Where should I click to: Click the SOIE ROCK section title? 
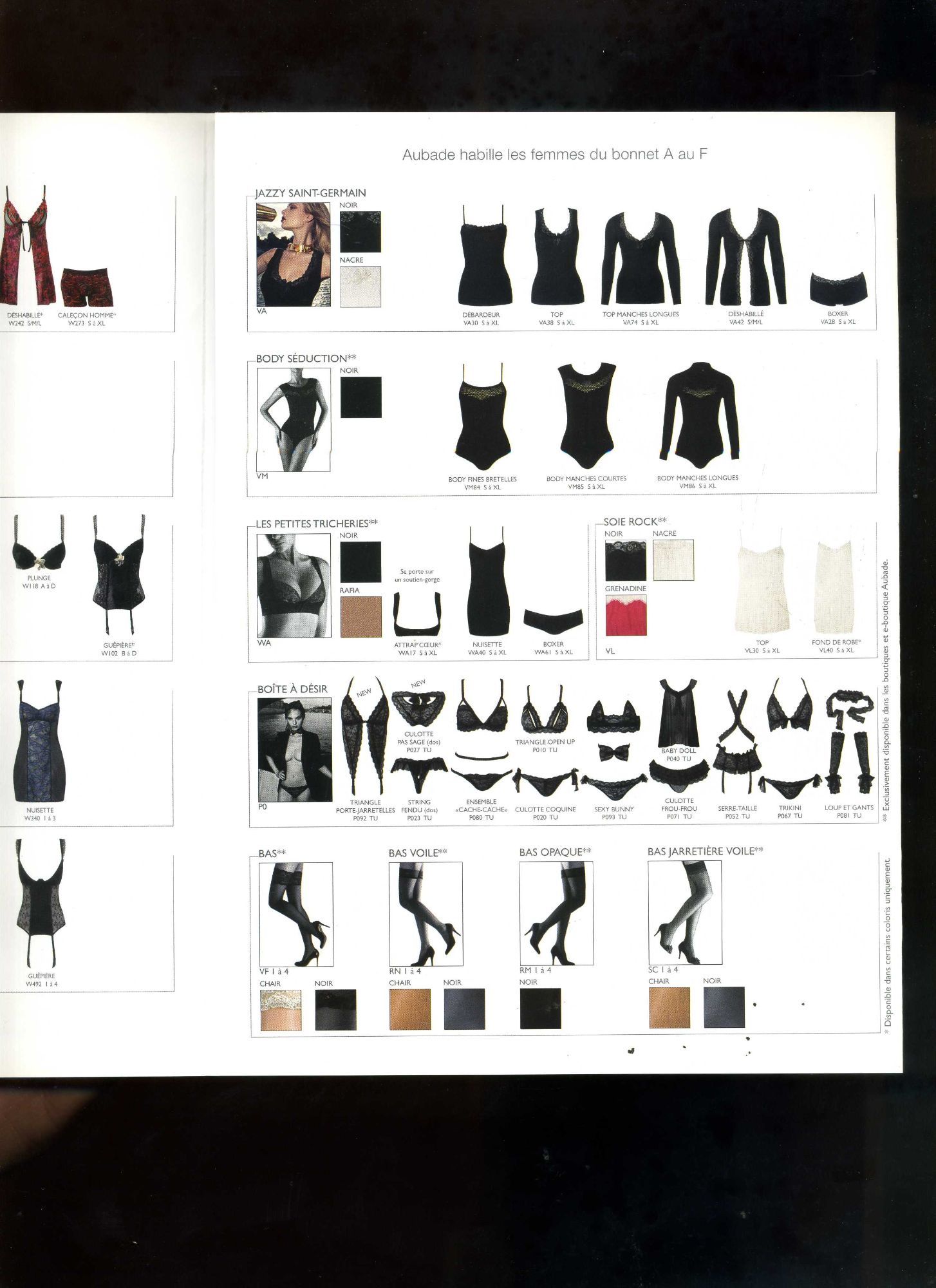coord(635,522)
